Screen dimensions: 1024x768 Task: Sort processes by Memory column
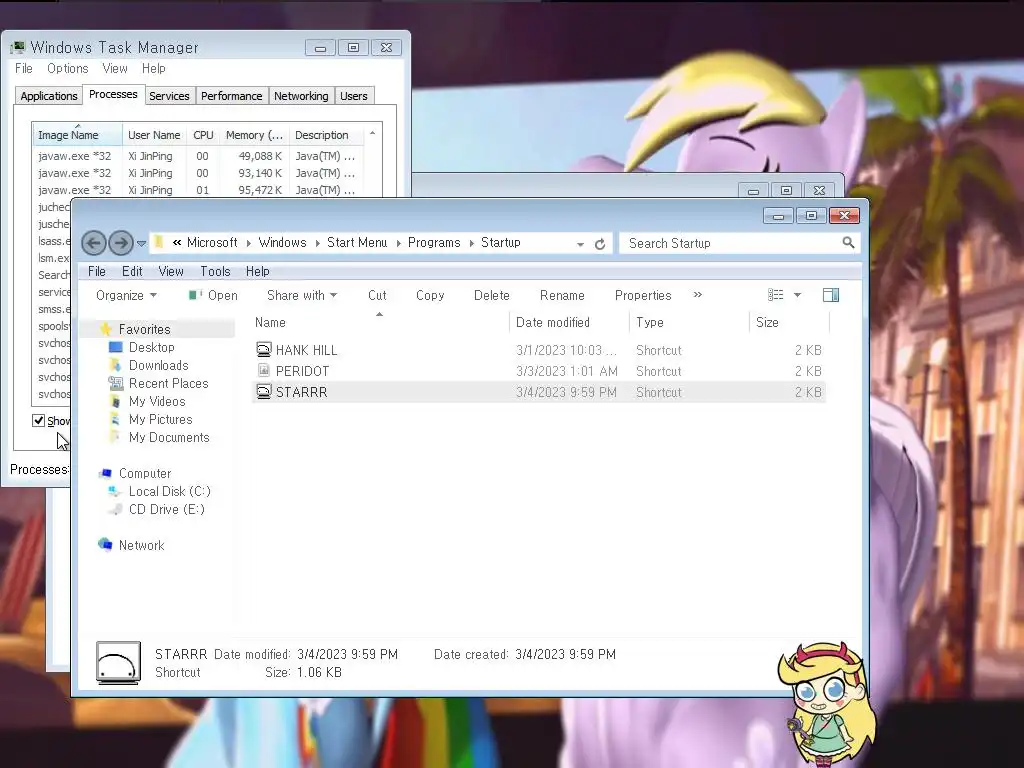(254, 135)
